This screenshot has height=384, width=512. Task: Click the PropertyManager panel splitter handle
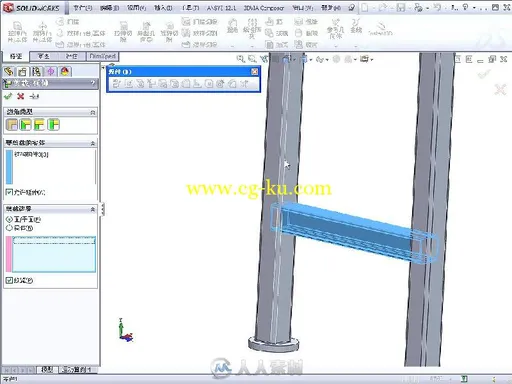click(103, 209)
